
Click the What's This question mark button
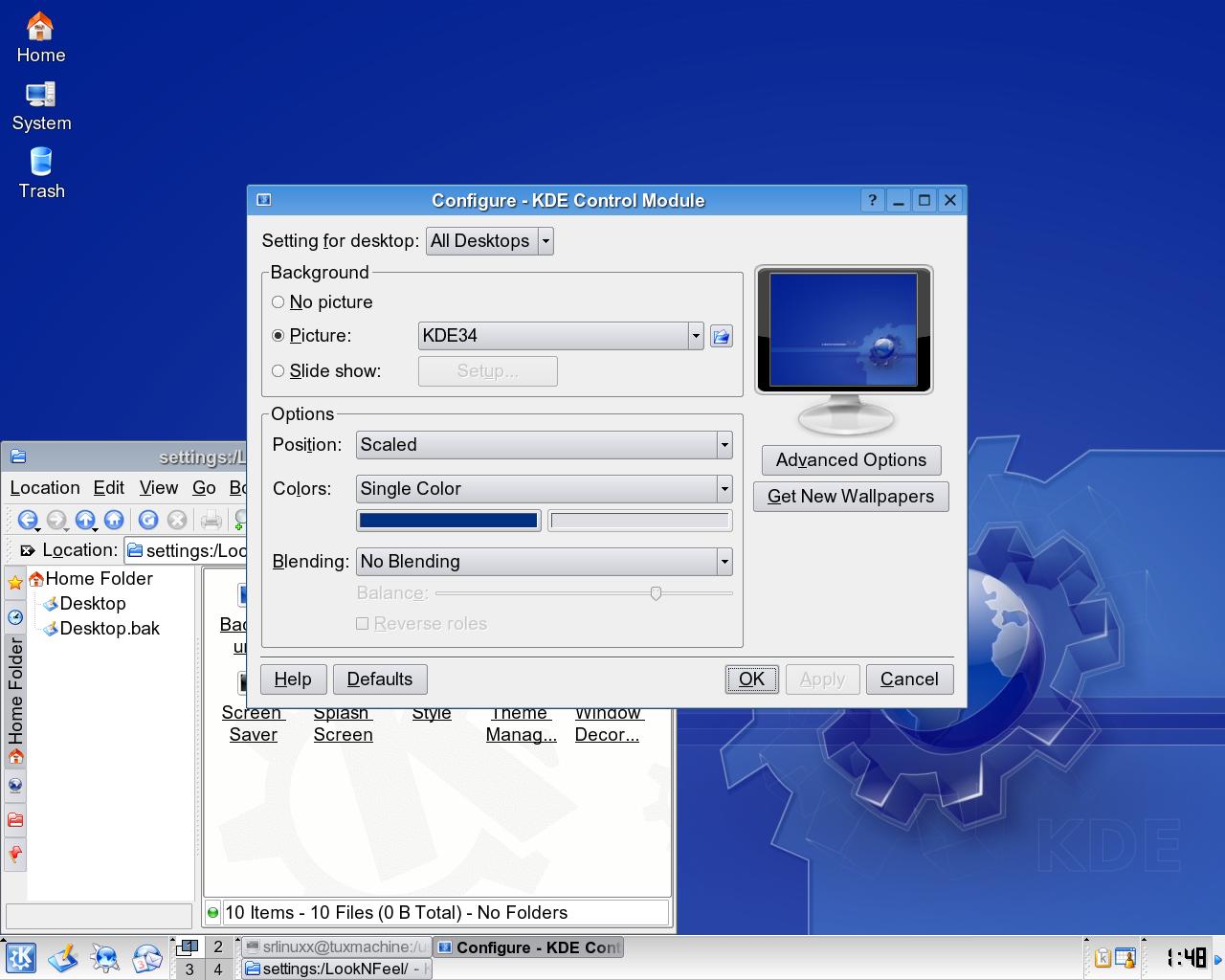(872, 200)
